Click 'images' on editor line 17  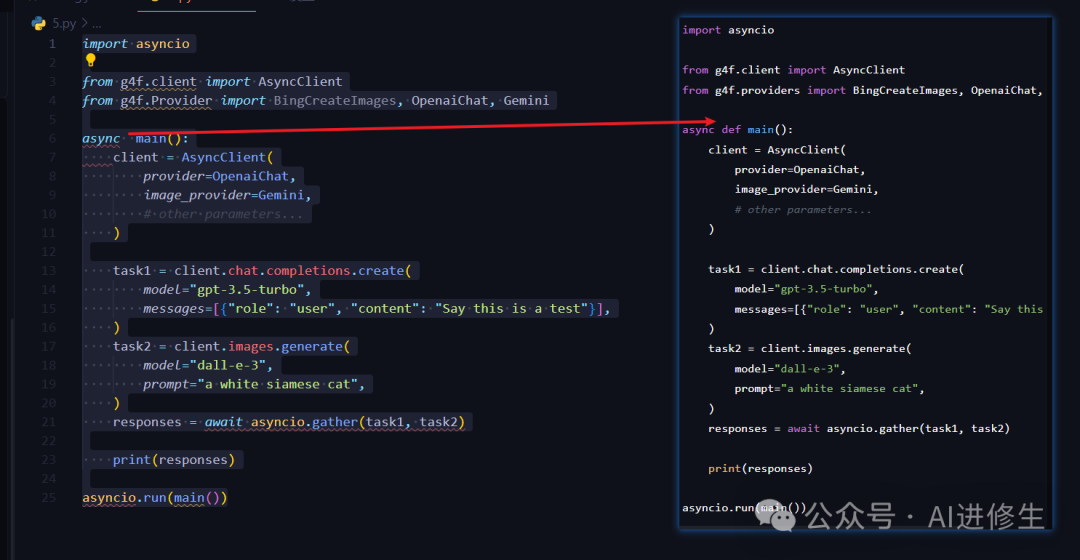pos(251,346)
